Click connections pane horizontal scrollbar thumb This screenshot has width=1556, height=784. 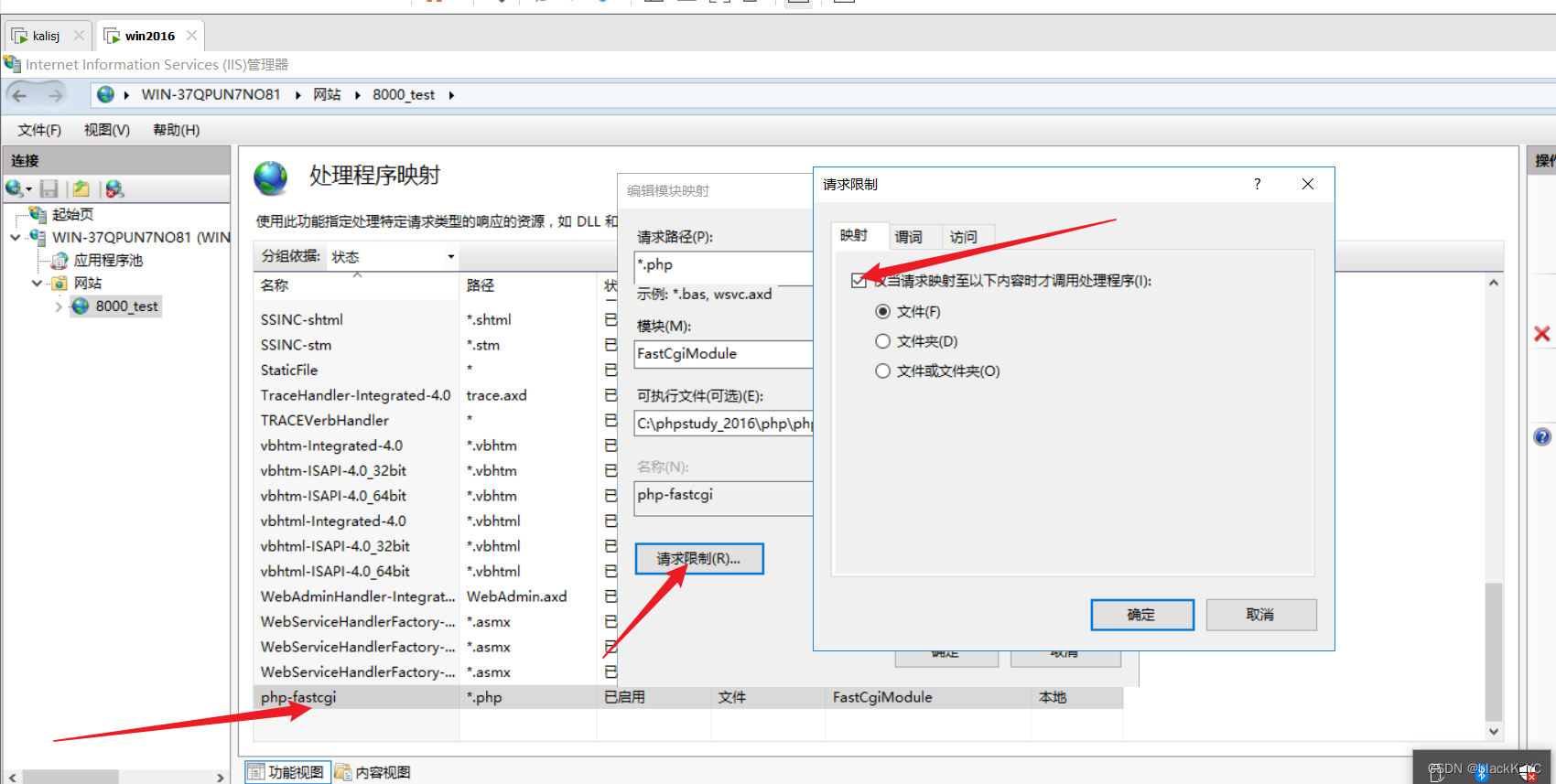tap(70, 777)
